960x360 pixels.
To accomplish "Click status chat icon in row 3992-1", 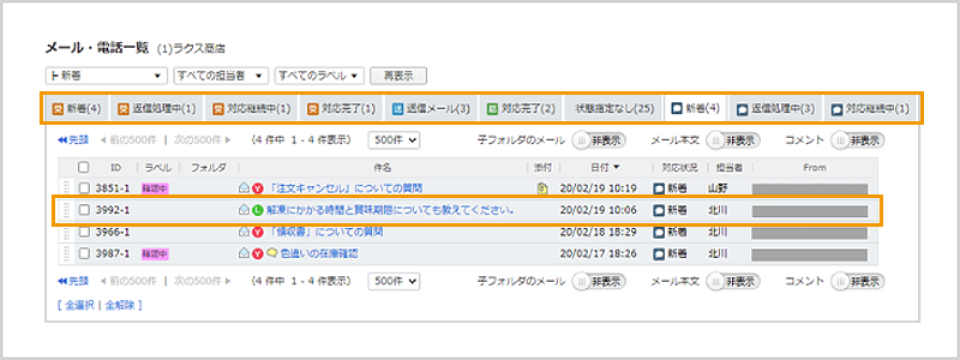I will pos(658,210).
